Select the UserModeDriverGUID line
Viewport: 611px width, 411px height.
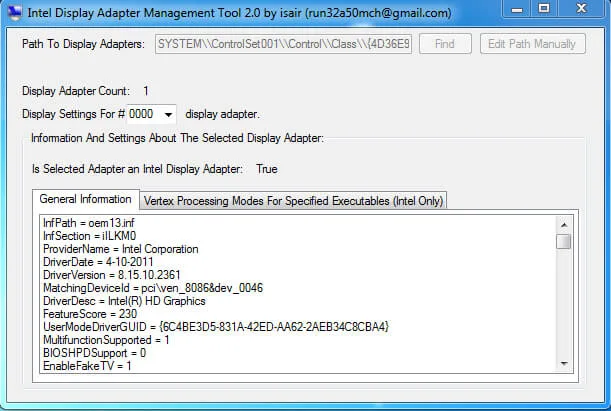pos(216,326)
